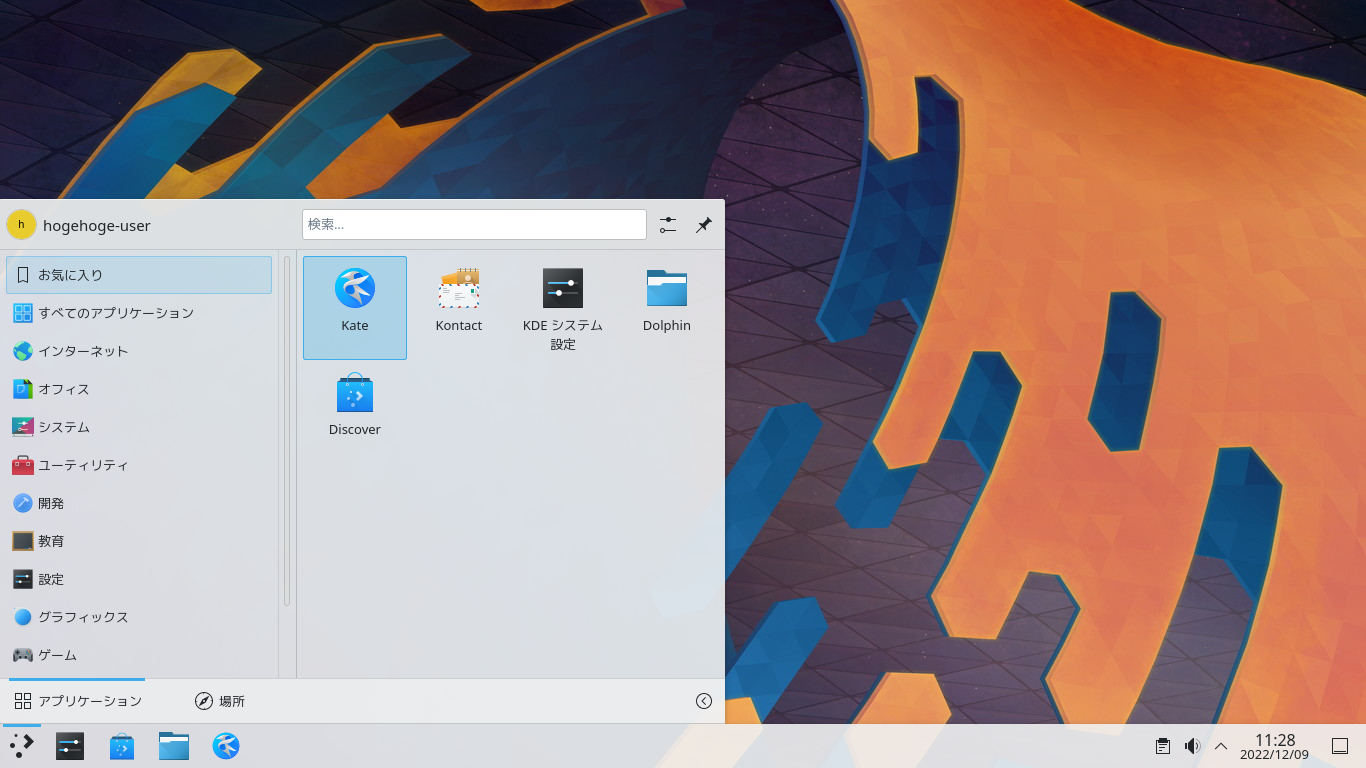Click the 検索 search field
The width and height of the screenshot is (1366, 768).
coord(474,224)
